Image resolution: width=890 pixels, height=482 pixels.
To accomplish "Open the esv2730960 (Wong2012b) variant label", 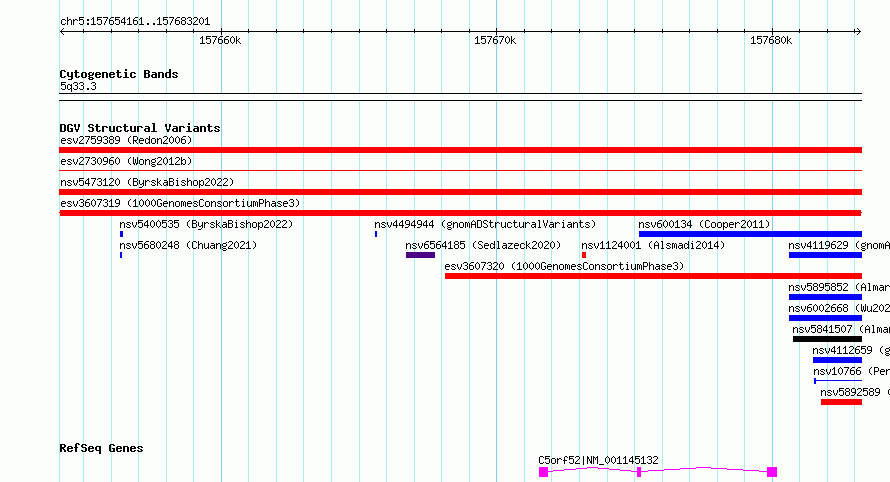I will [x=126, y=161].
